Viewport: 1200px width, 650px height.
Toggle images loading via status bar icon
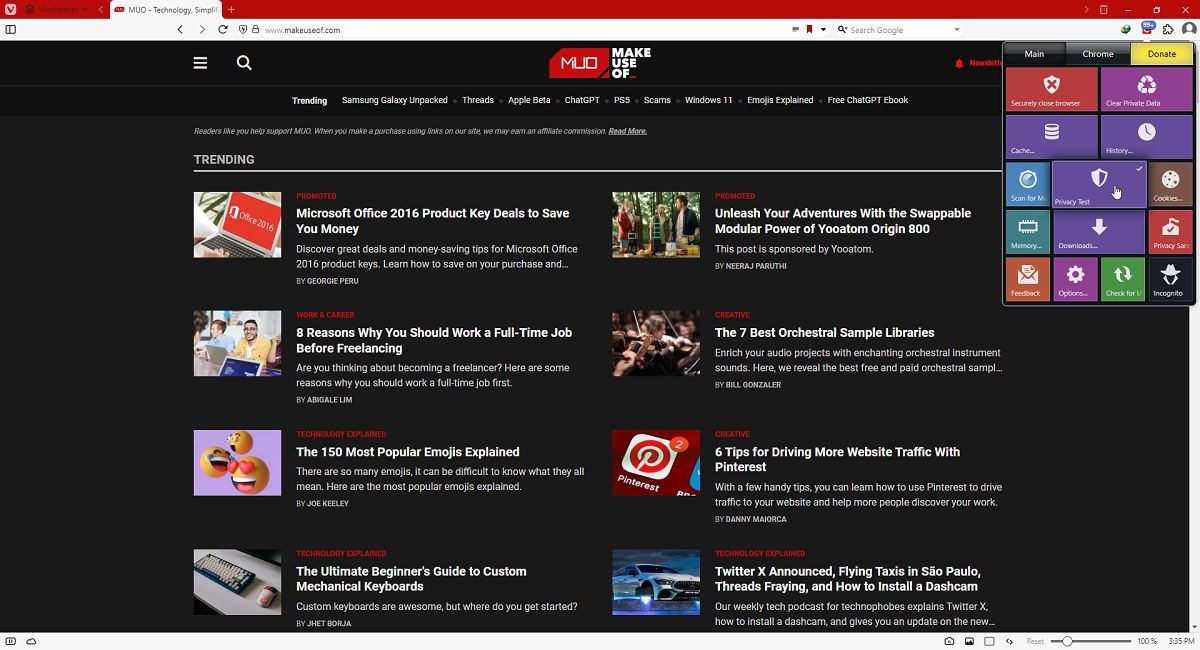tap(968, 641)
